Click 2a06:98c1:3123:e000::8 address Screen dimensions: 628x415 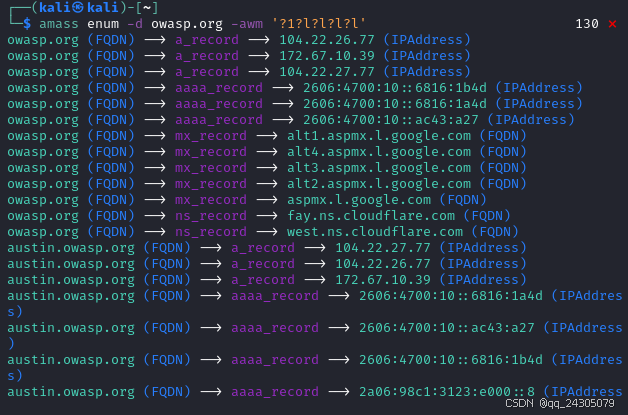pos(447,392)
